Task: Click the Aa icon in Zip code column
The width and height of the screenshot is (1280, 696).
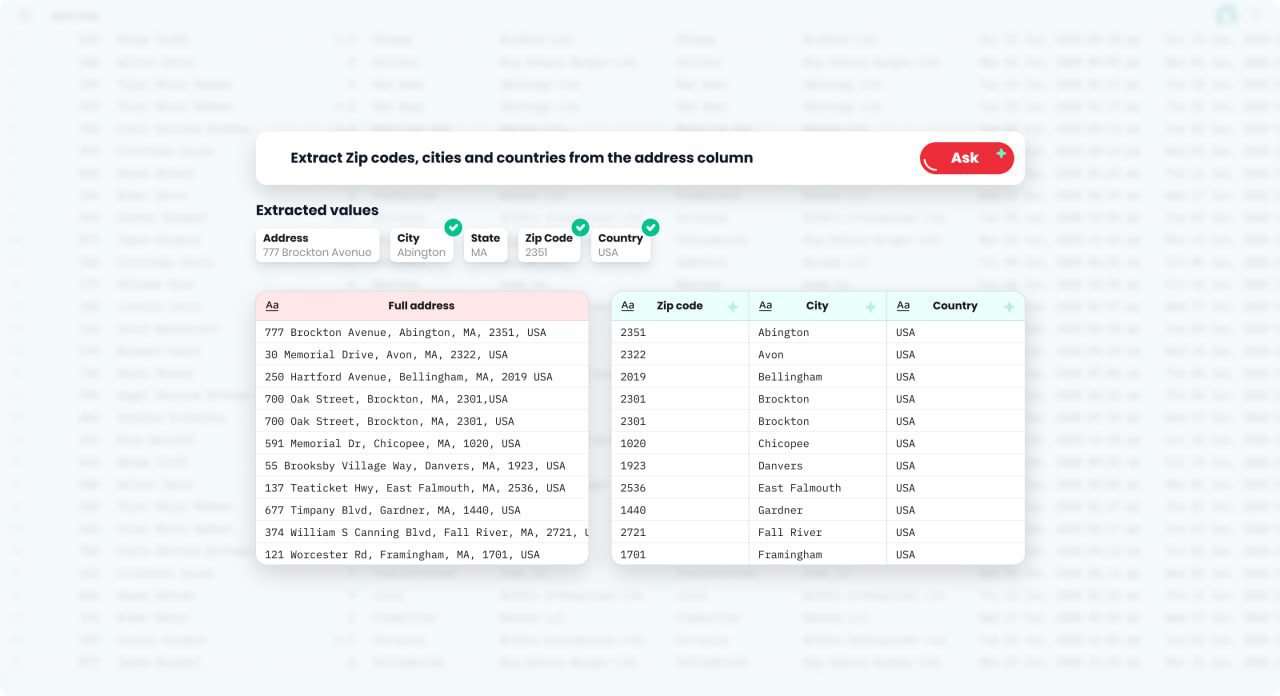Action: (x=628, y=306)
